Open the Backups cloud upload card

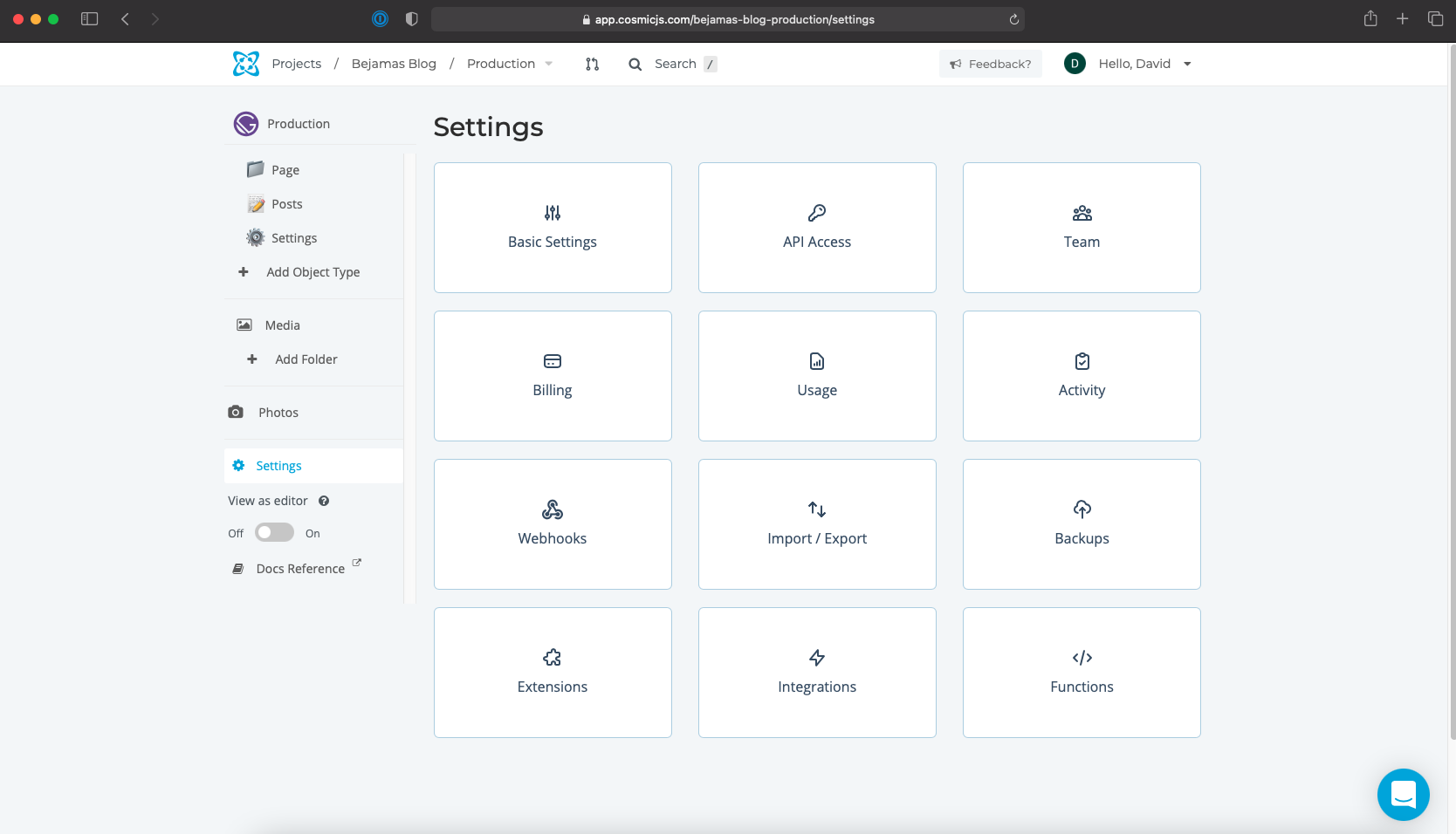tap(1082, 524)
